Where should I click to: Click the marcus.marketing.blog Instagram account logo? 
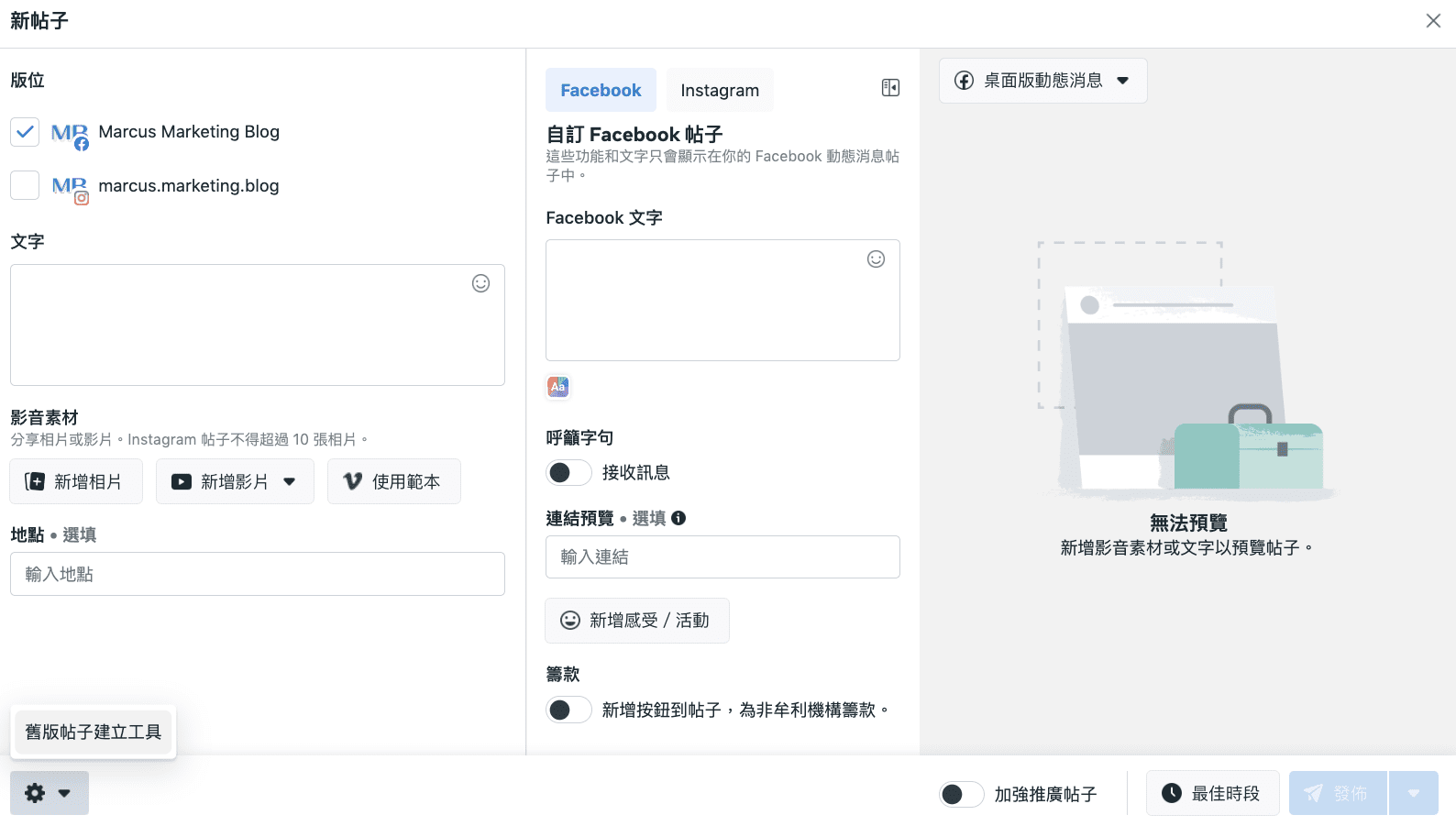pos(70,188)
